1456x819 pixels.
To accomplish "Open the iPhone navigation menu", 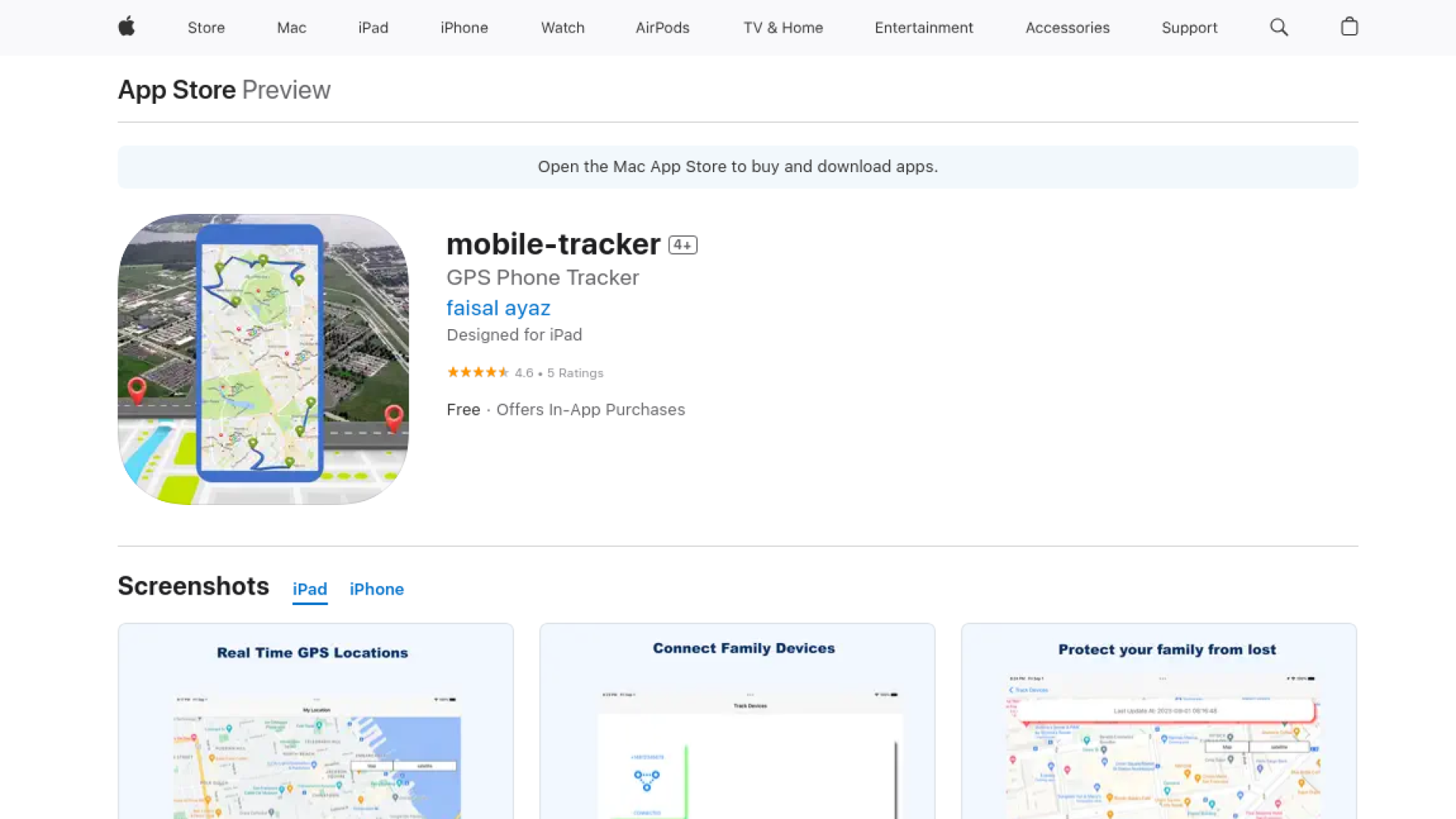I will [464, 27].
